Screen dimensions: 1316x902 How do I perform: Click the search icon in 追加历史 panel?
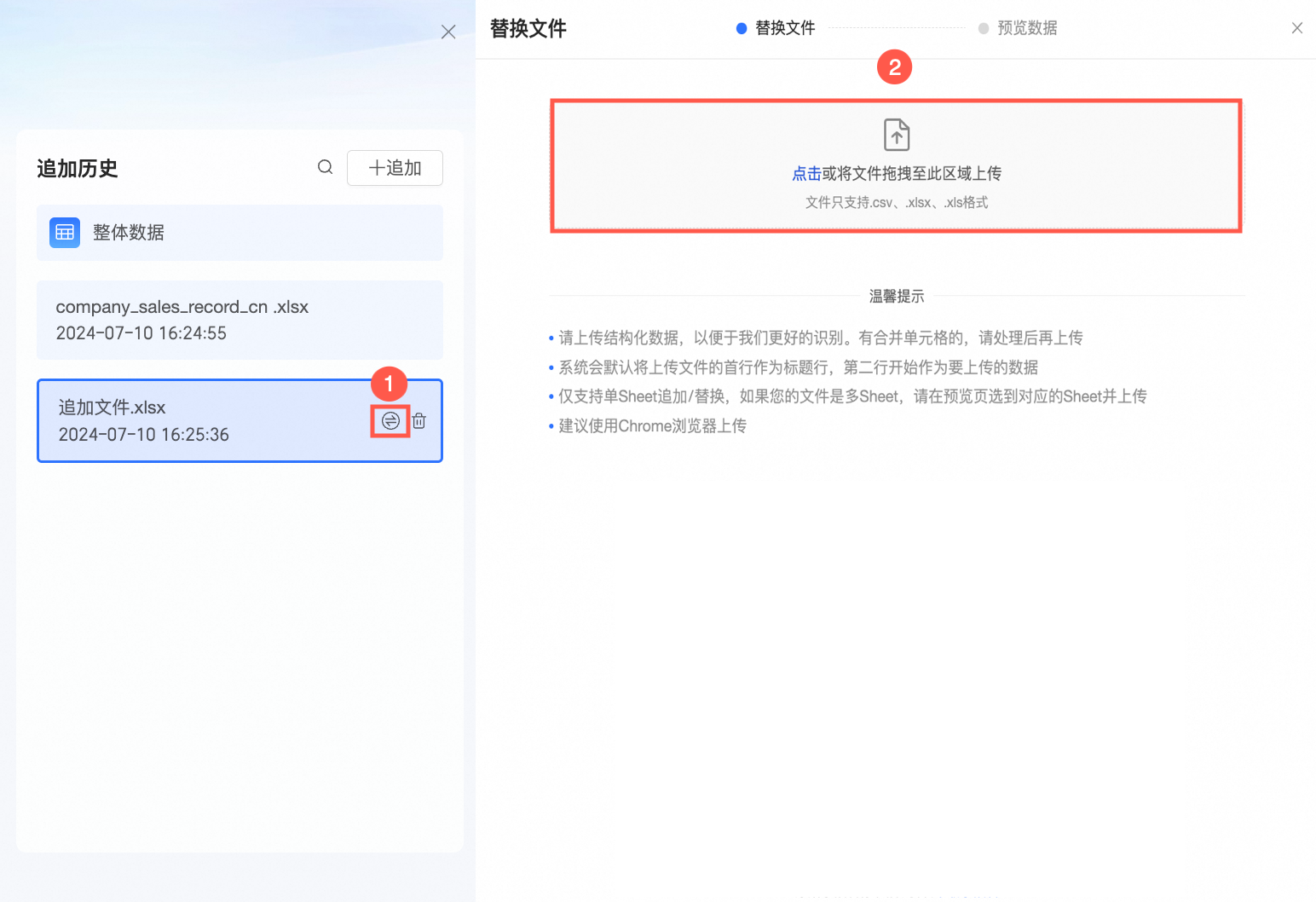pyautogui.click(x=325, y=167)
